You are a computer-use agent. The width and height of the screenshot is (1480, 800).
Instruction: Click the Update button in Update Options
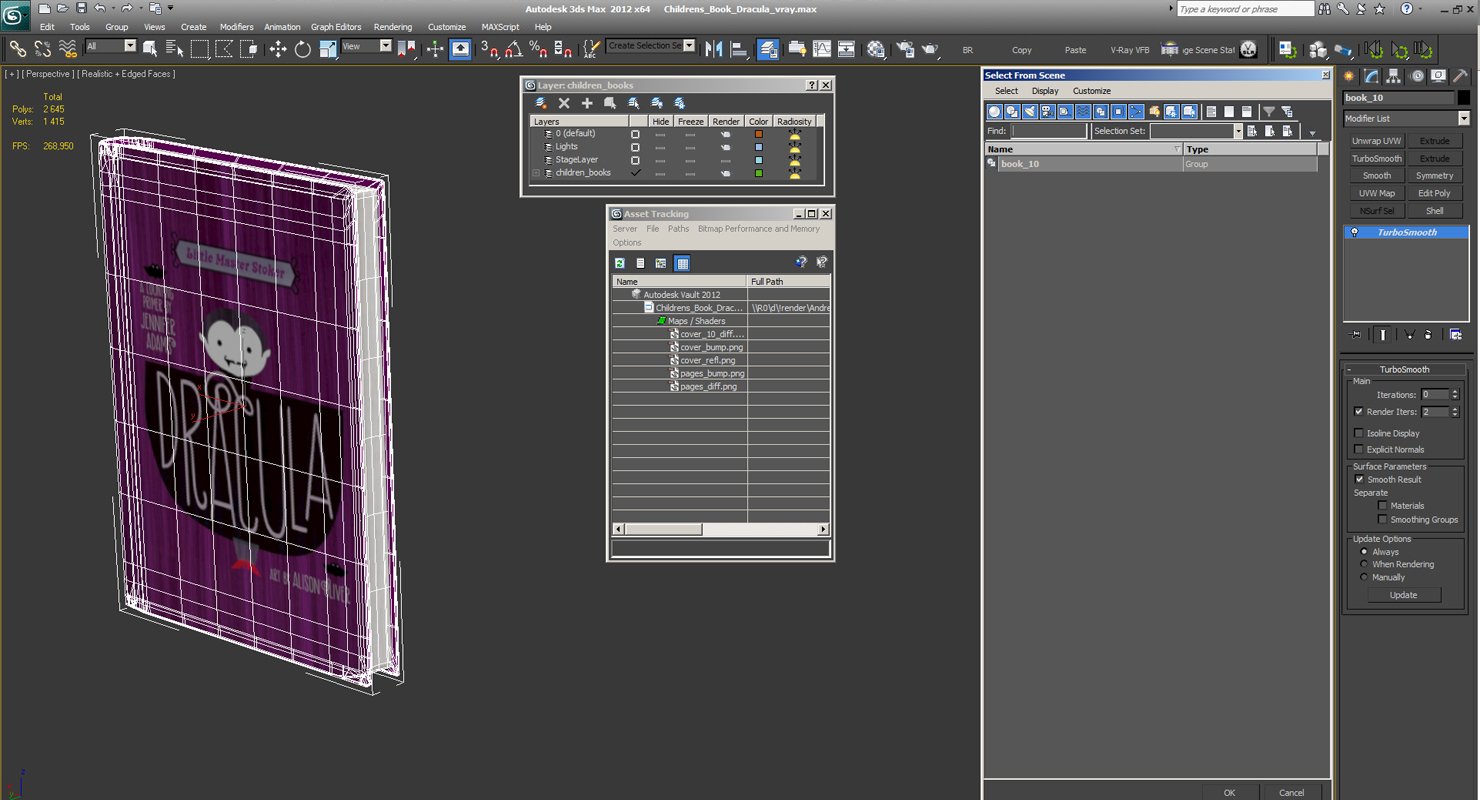[x=1403, y=595]
